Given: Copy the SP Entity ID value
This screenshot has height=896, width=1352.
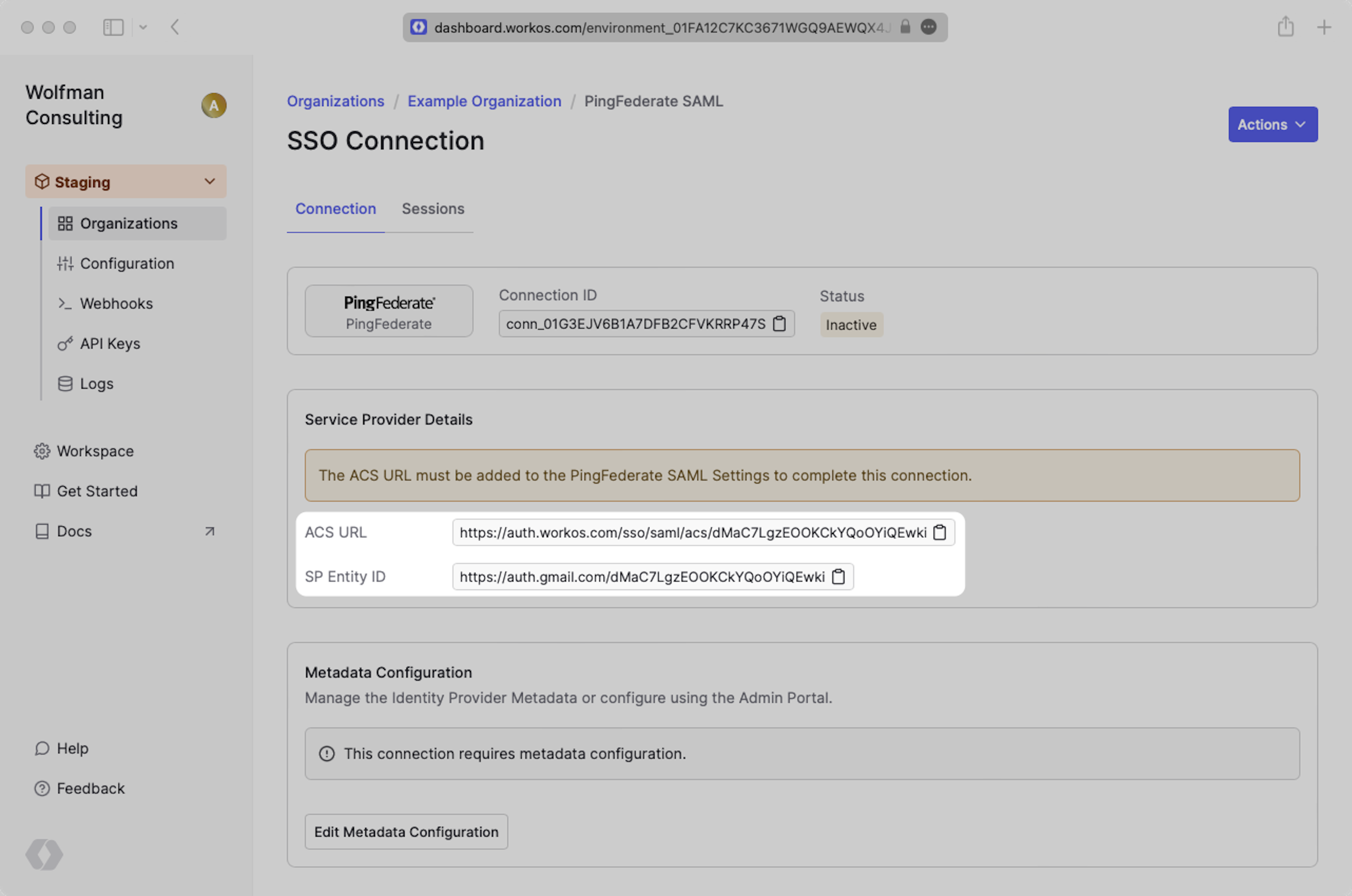Looking at the screenshot, I should pyautogui.click(x=838, y=576).
